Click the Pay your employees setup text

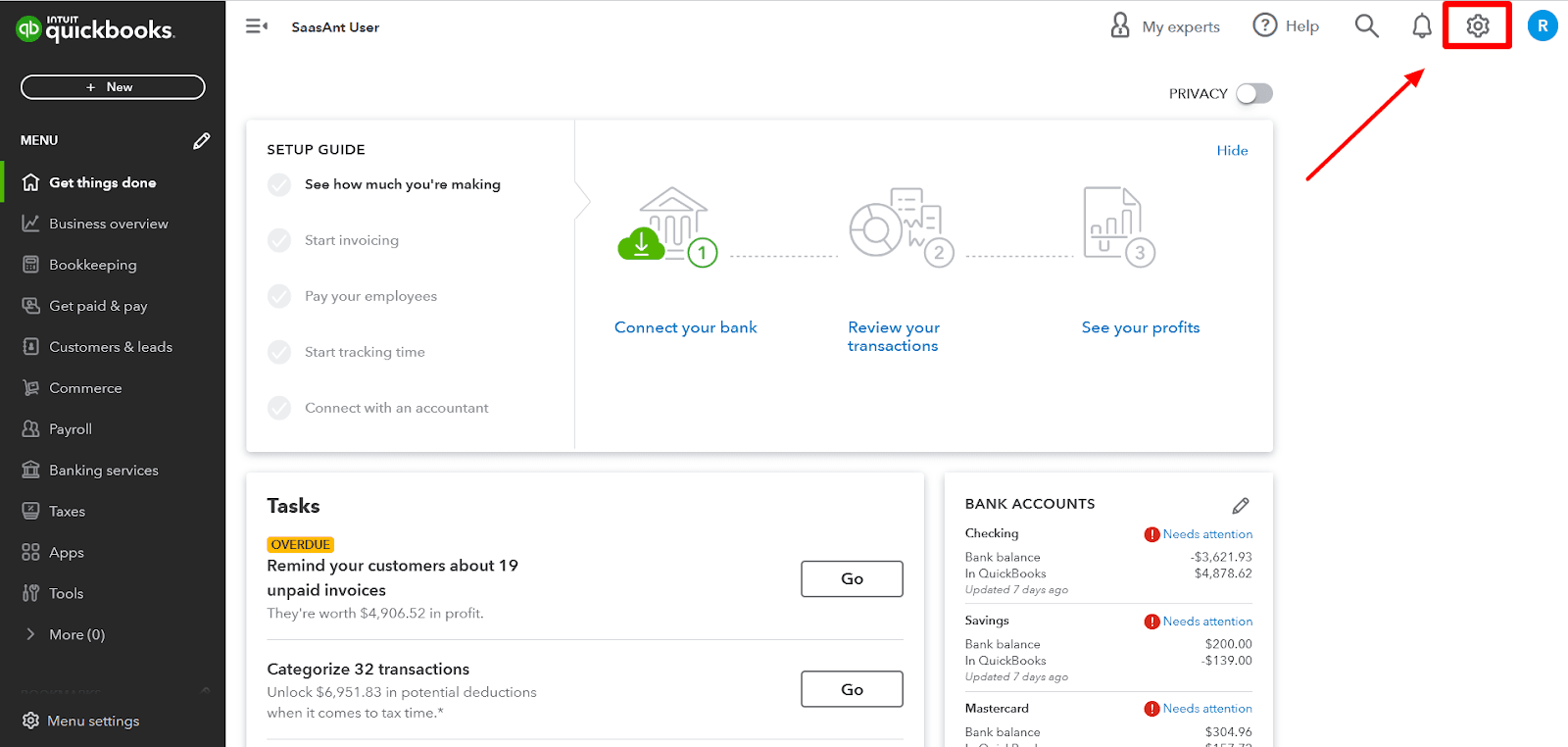(x=370, y=296)
